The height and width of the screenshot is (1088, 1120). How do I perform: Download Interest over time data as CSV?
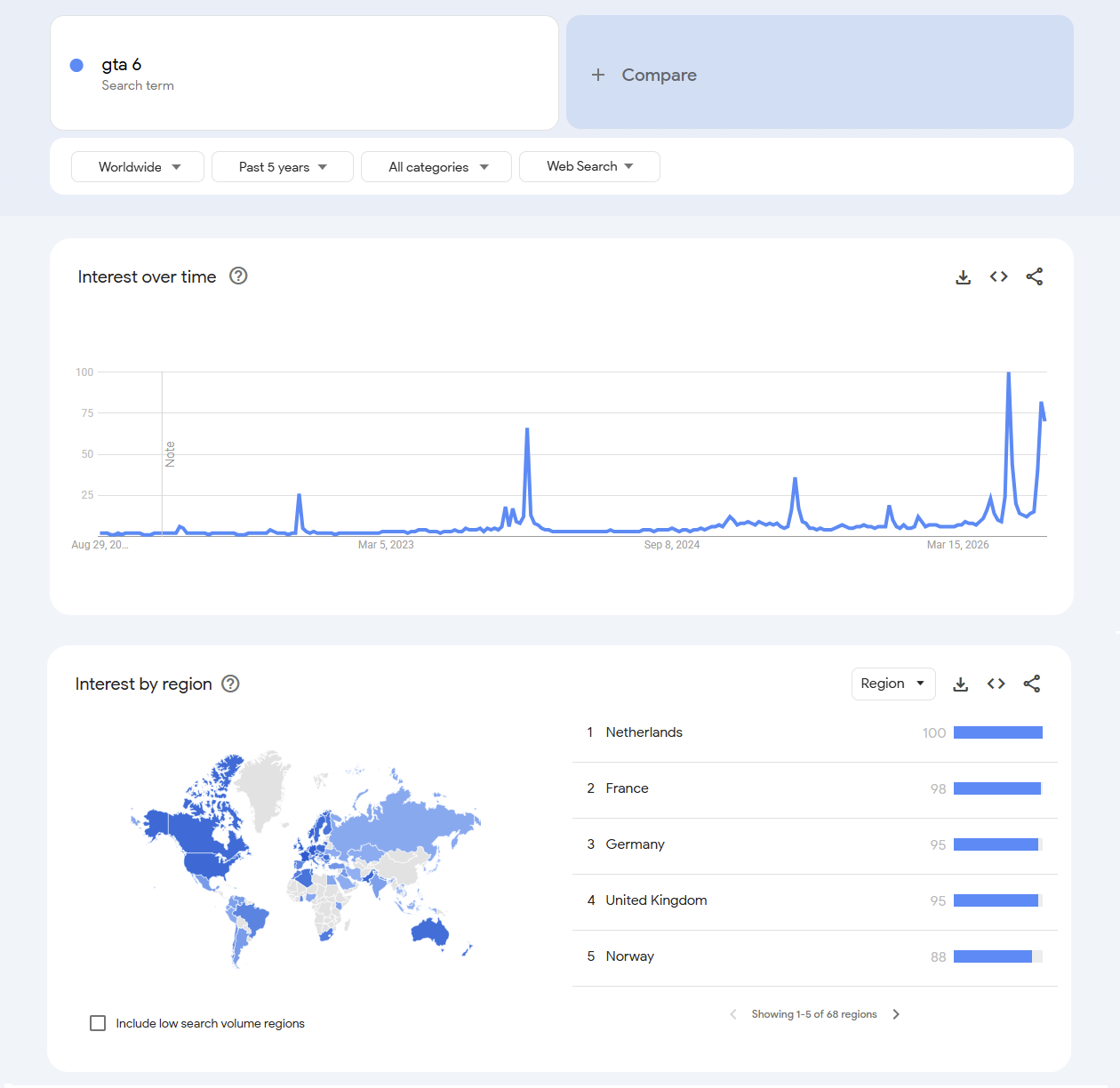(x=963, y=276)
